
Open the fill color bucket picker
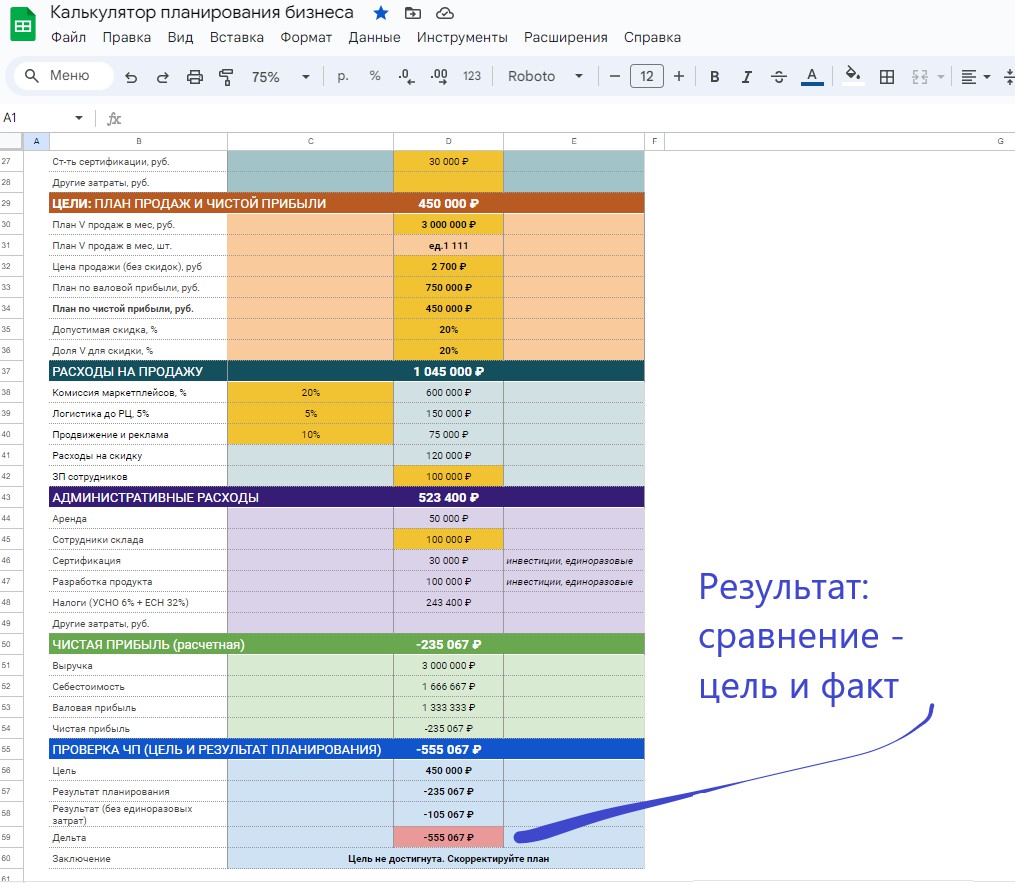tap(853, 76)
